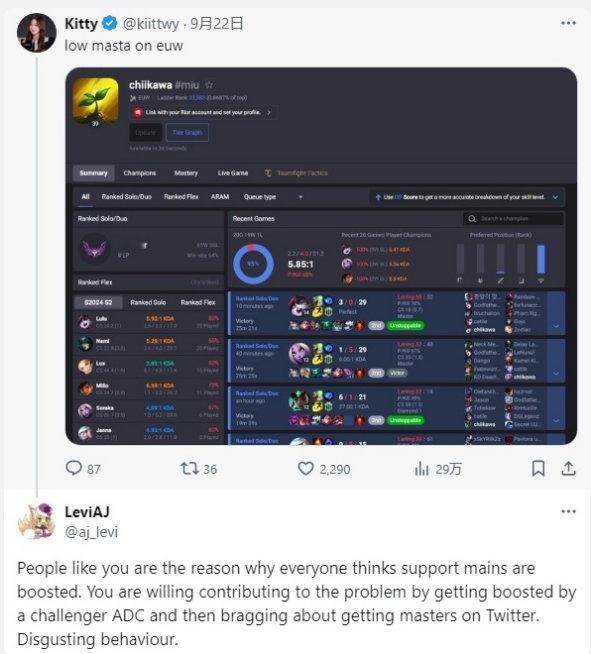The image size is (591, 654).
Task: Open more options on LeviAJ's reply
Action: [568, 511]
